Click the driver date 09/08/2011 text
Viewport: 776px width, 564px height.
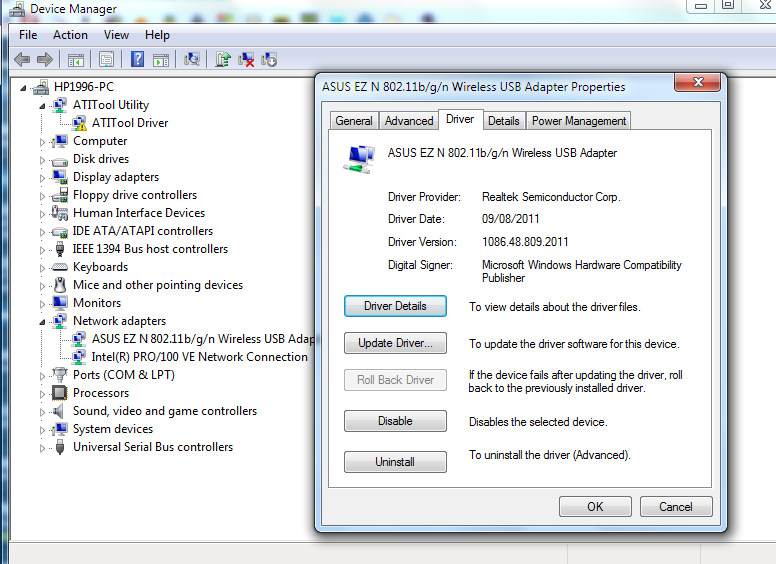pos(511,219)
